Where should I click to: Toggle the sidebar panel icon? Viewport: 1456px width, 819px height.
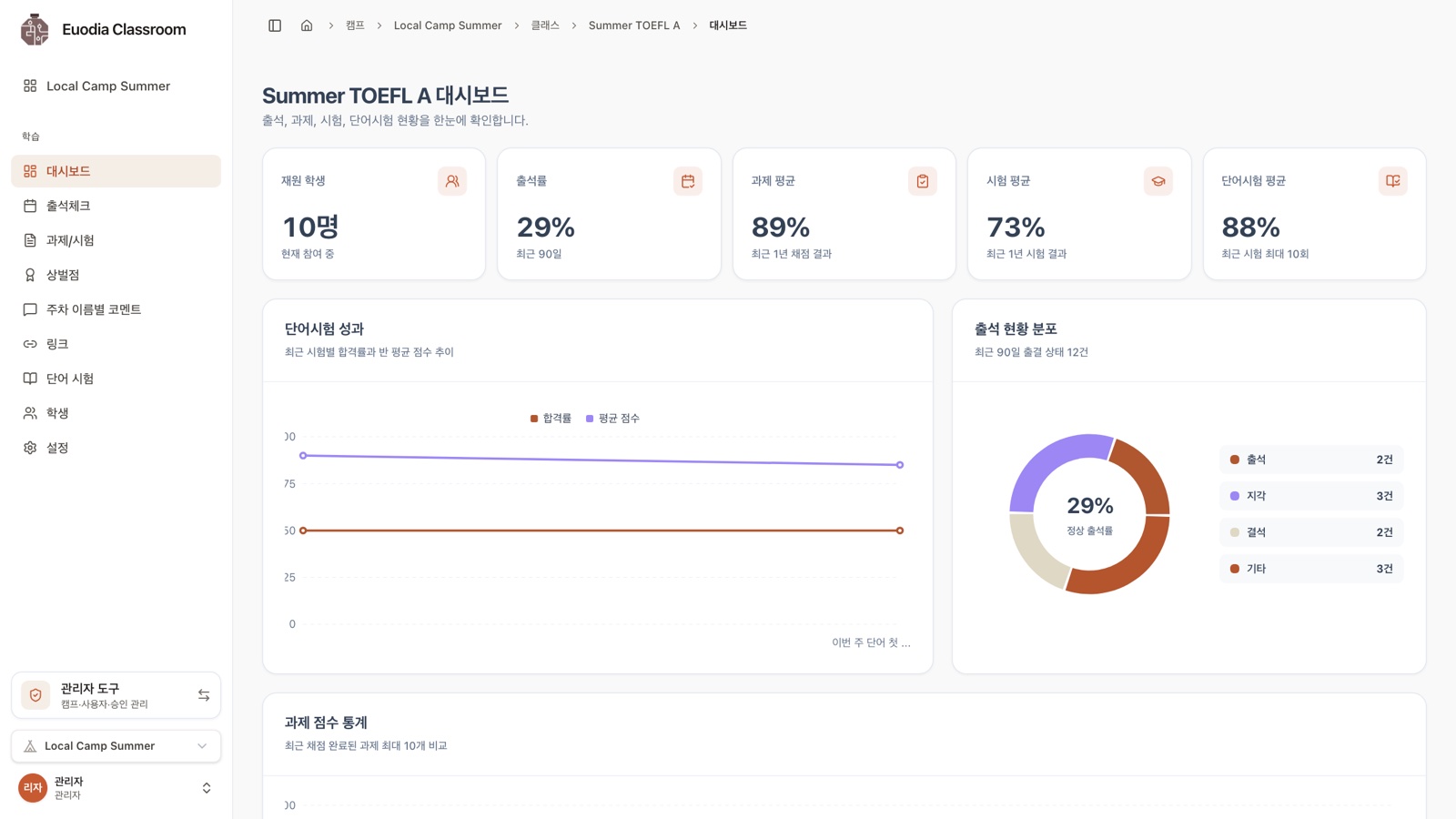pyautogui.click(x=275, y=25)
